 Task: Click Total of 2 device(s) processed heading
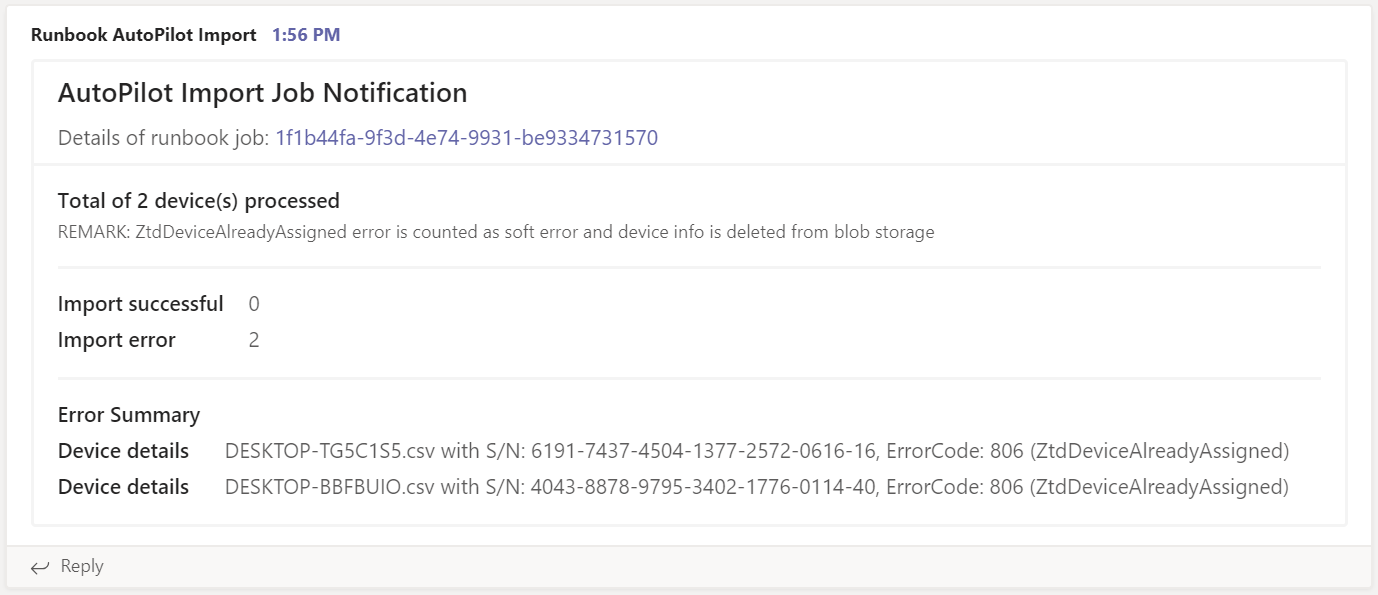pyautogui.click(x=198, y=200)
